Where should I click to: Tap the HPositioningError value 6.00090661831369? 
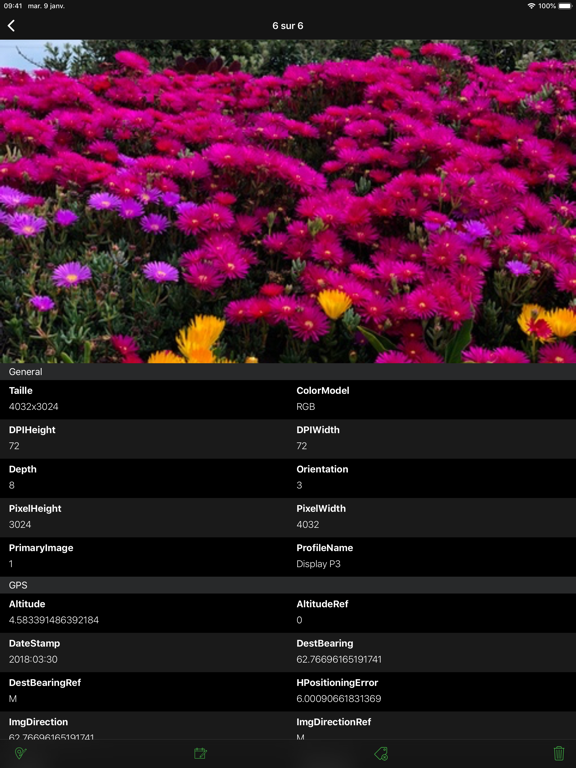pyautogui.click(x=338, y=698)
